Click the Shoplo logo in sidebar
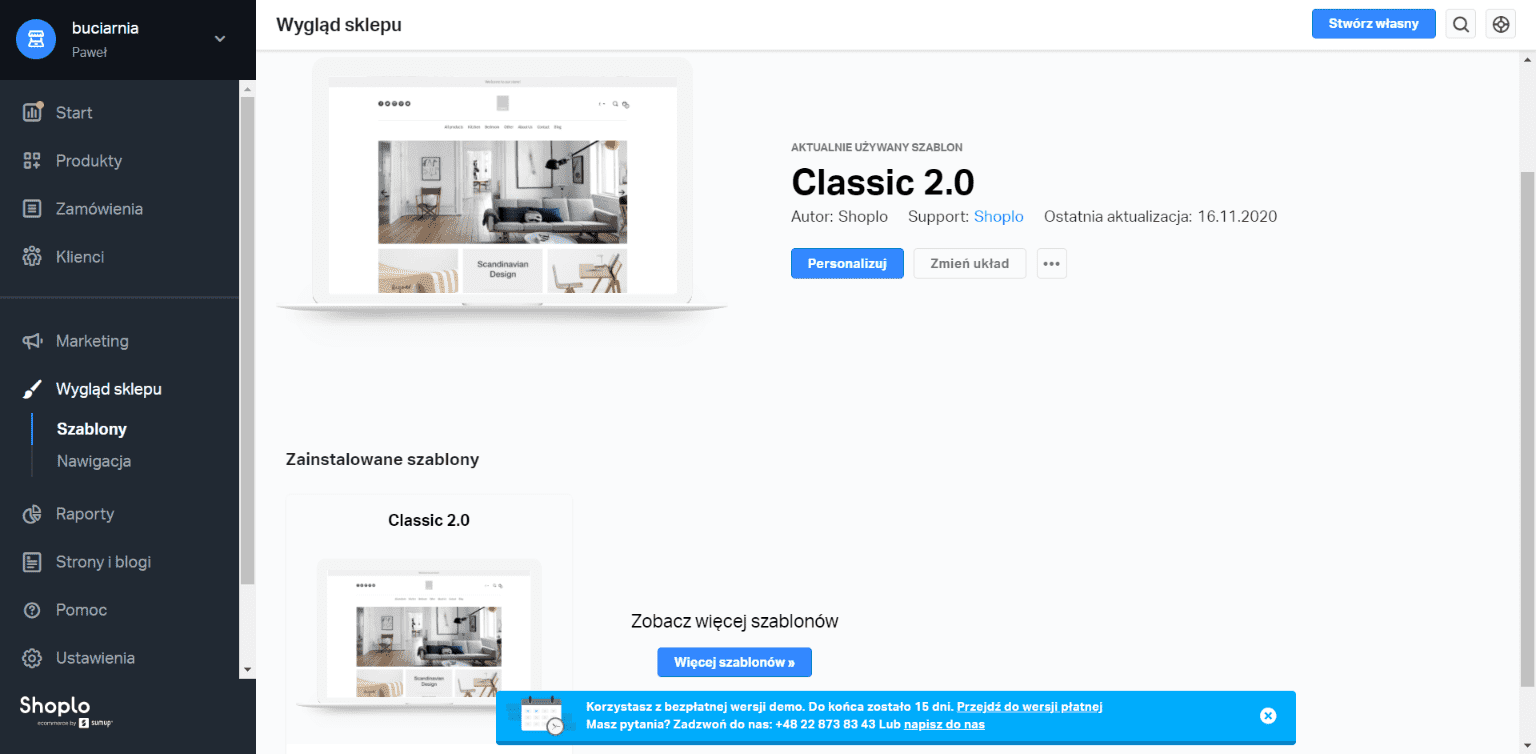 pyautogui.click(x=66, y=709)
